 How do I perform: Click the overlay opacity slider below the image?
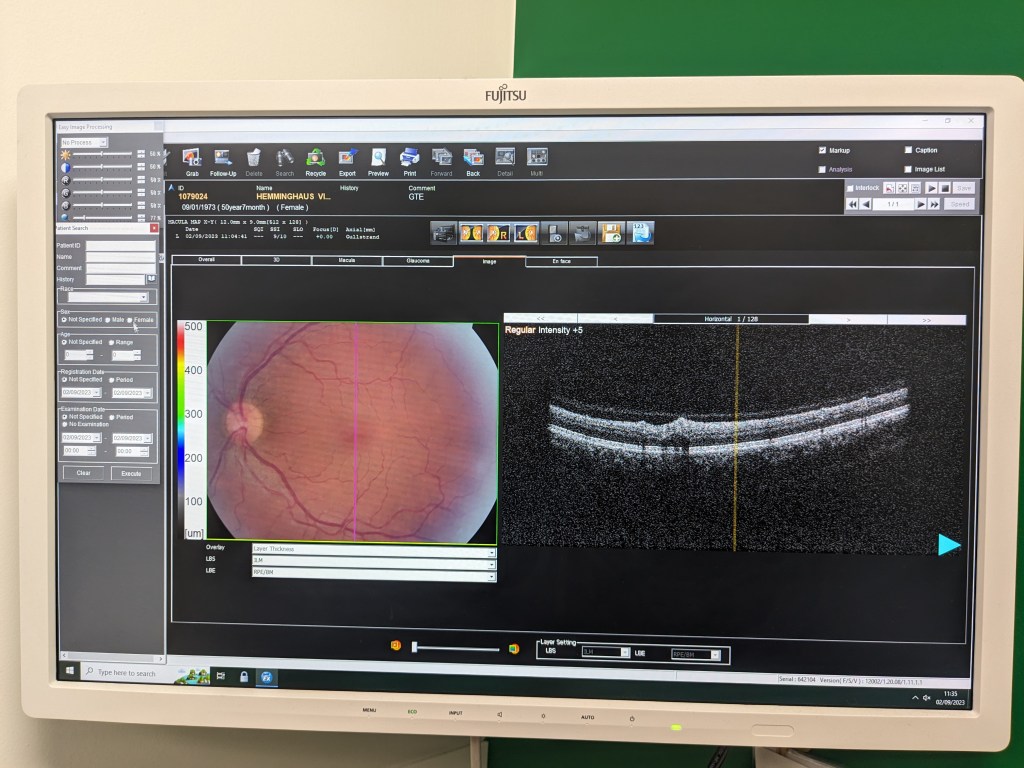(x=455, y=649)
